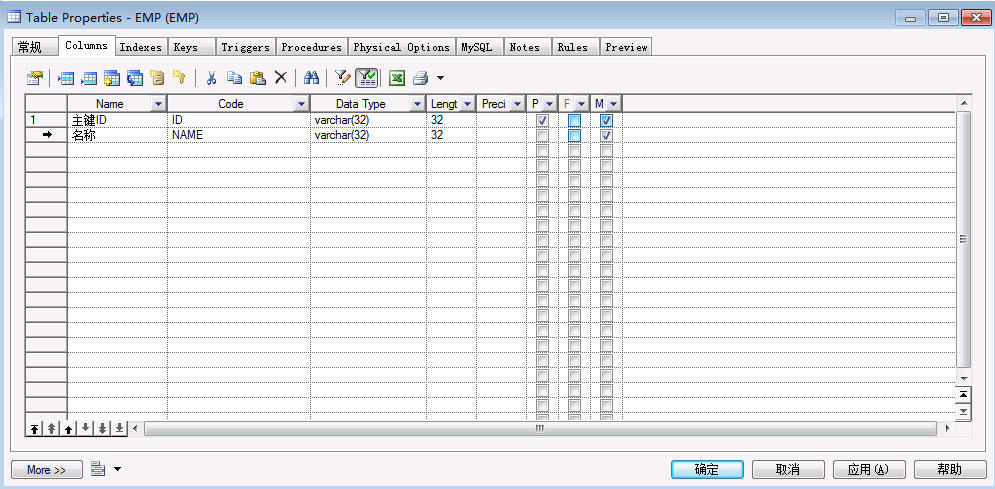This screenshot has width=995, height=489.
Task: Click the Add a Row icon
Action: [x=88, y=78]
